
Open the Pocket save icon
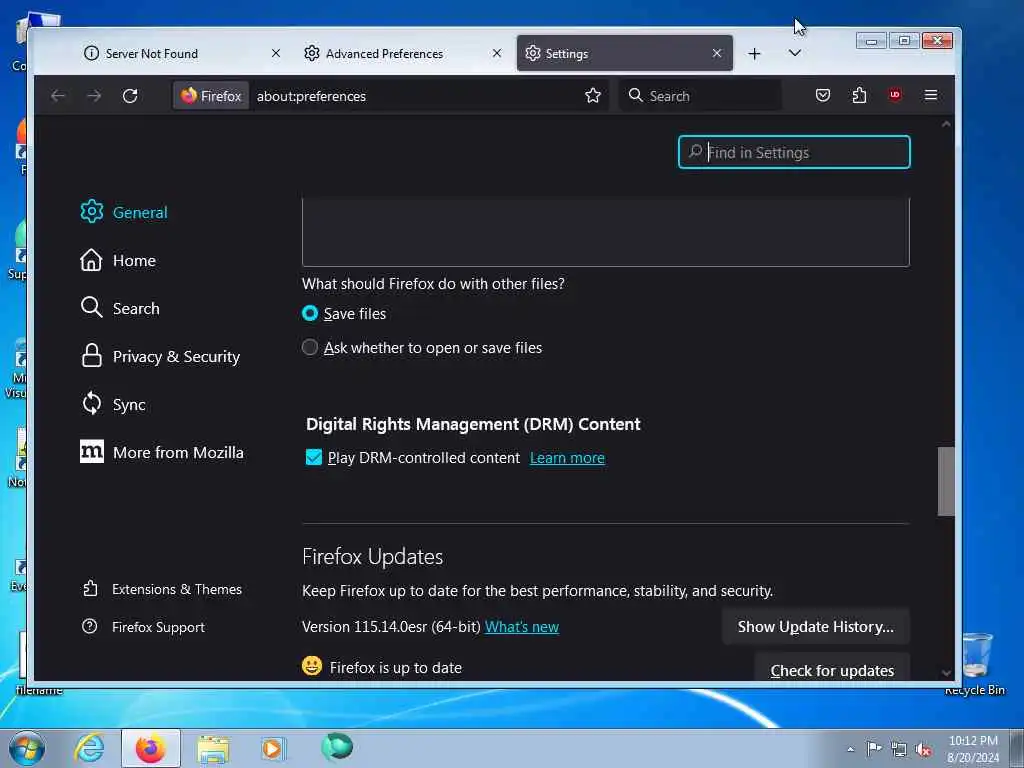823,95
